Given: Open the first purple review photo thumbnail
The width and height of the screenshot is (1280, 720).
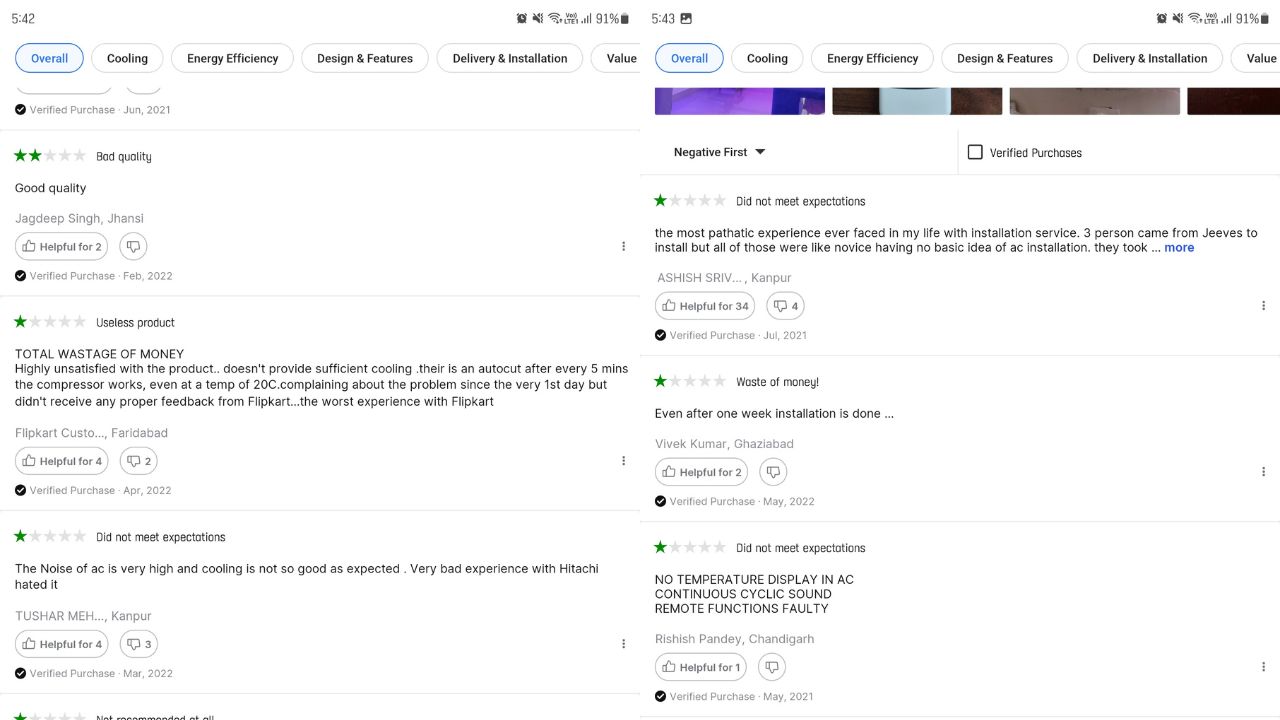Looking at the screenshot, I should point(740,101).
